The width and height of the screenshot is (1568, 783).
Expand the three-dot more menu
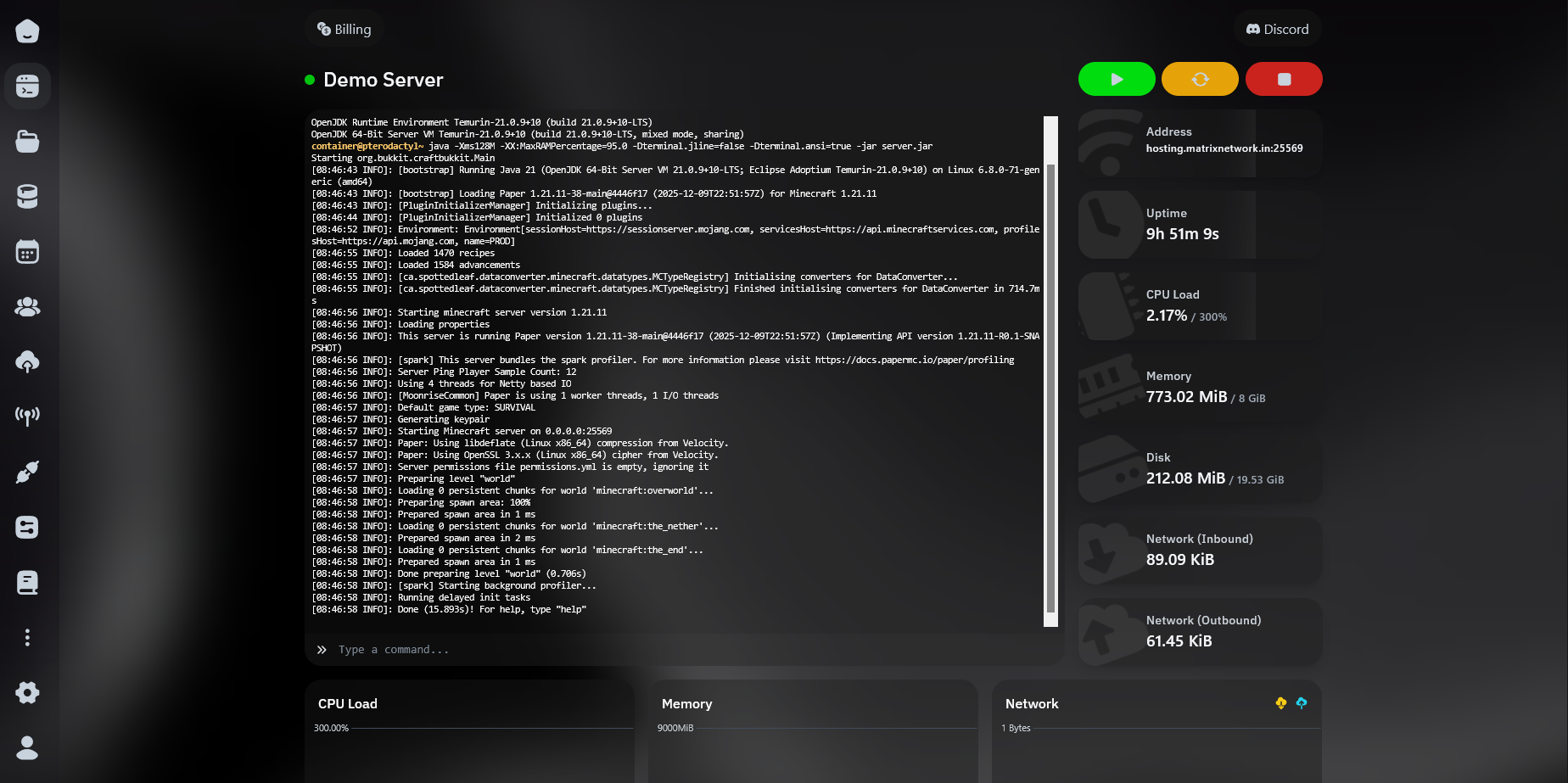(x=27, y=637)
